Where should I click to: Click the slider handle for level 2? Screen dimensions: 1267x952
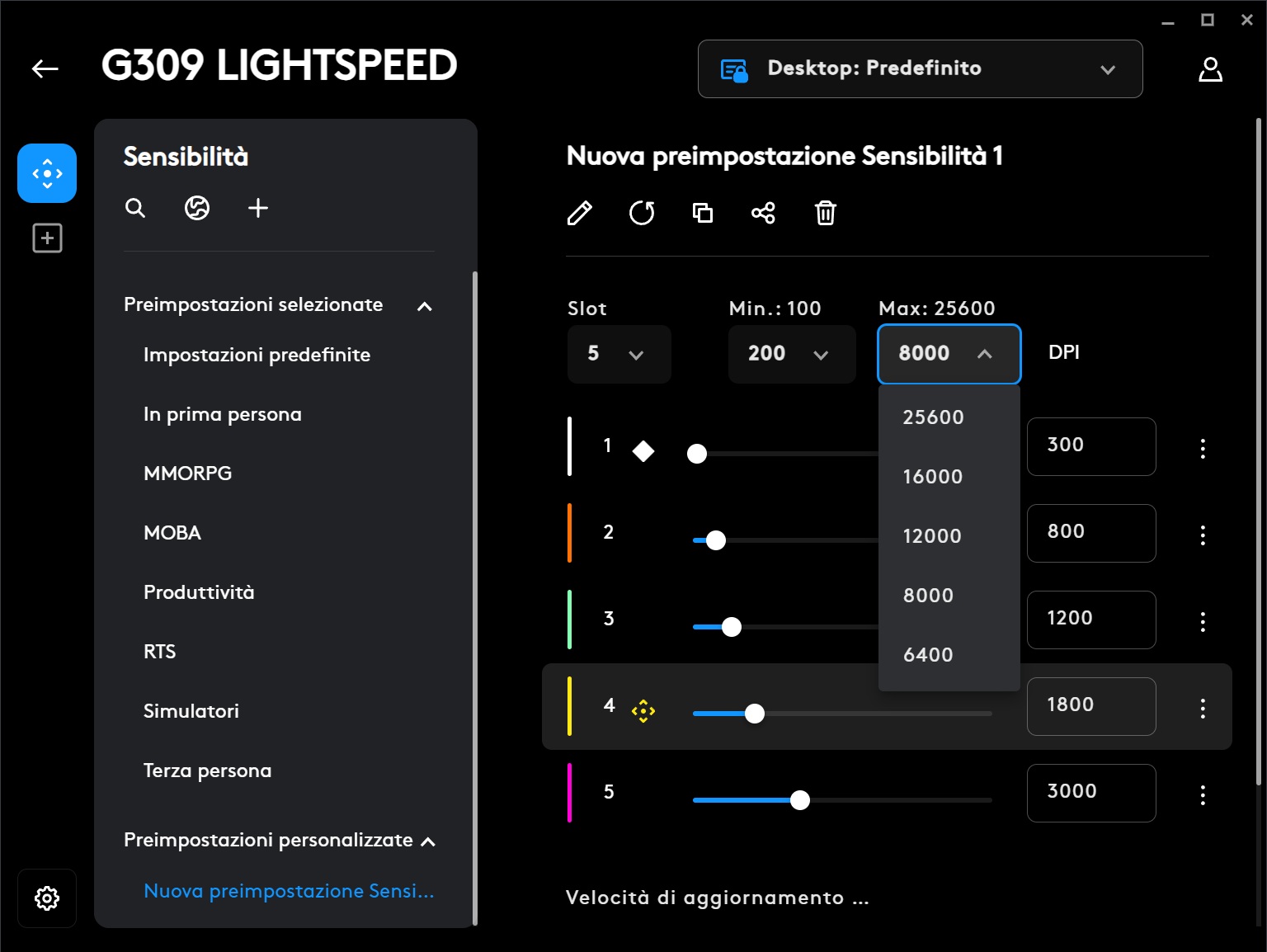point(716,540)
